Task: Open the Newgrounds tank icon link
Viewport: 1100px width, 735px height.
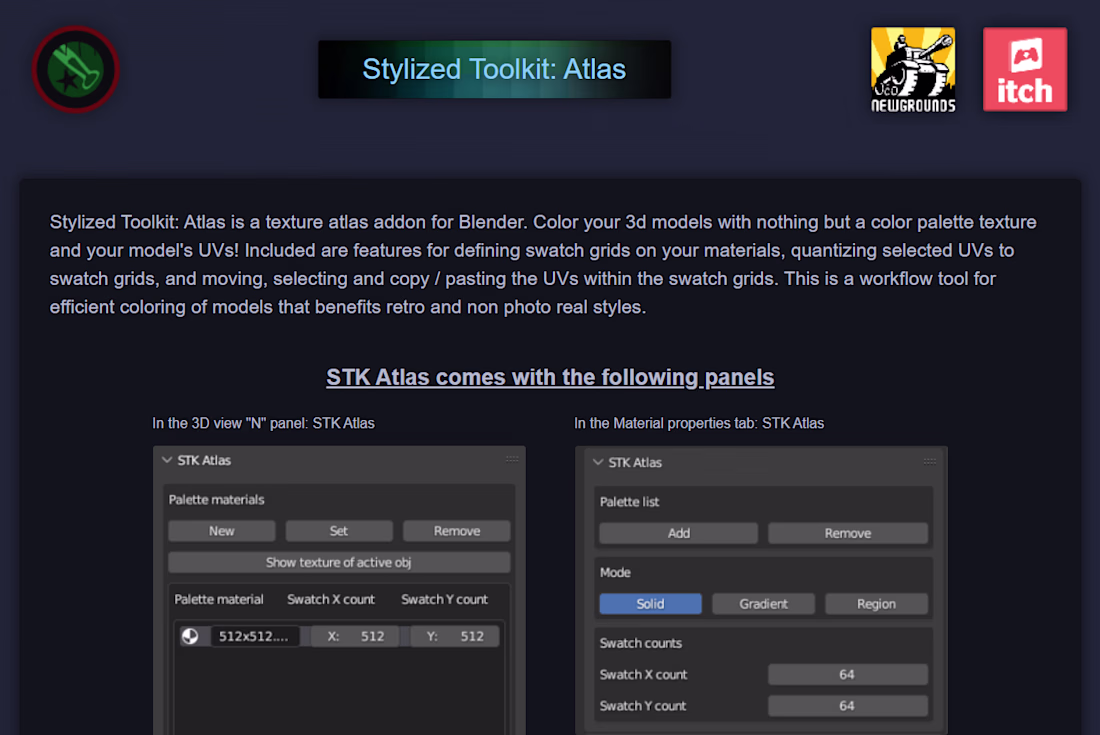Action: [913, 69]
